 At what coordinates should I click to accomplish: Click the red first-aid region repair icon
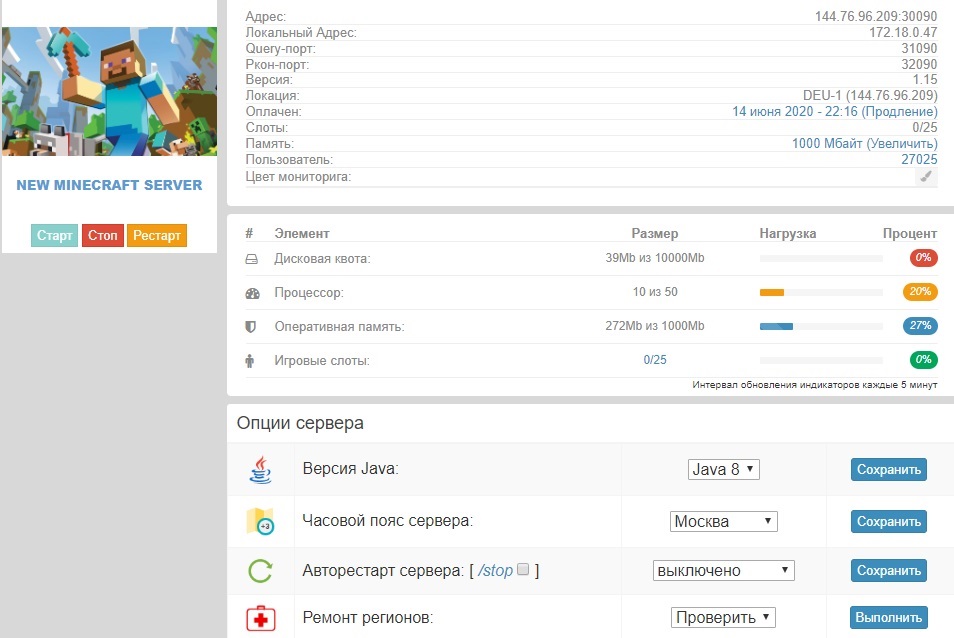(x=260, y=619)
